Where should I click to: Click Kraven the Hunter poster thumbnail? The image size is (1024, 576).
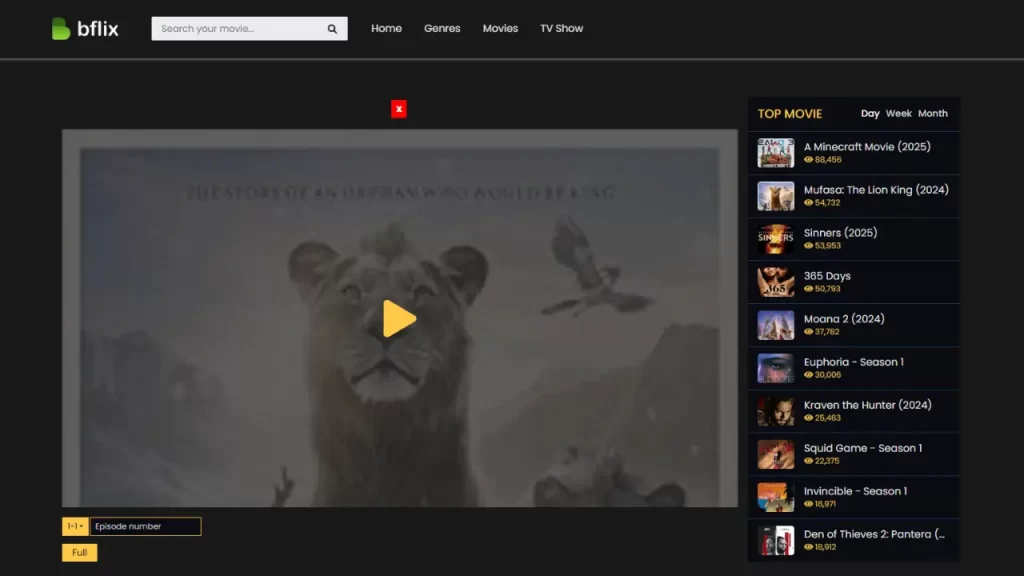pyautogui.click(x=776, y=411)
